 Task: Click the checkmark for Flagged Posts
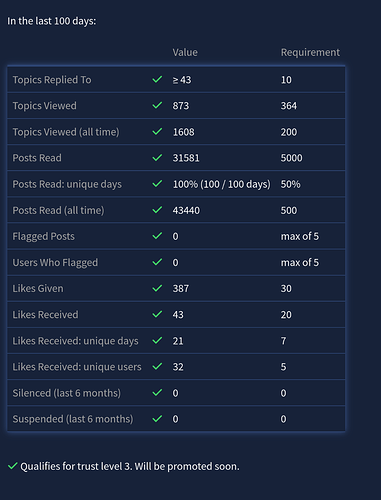click(157, 236)
